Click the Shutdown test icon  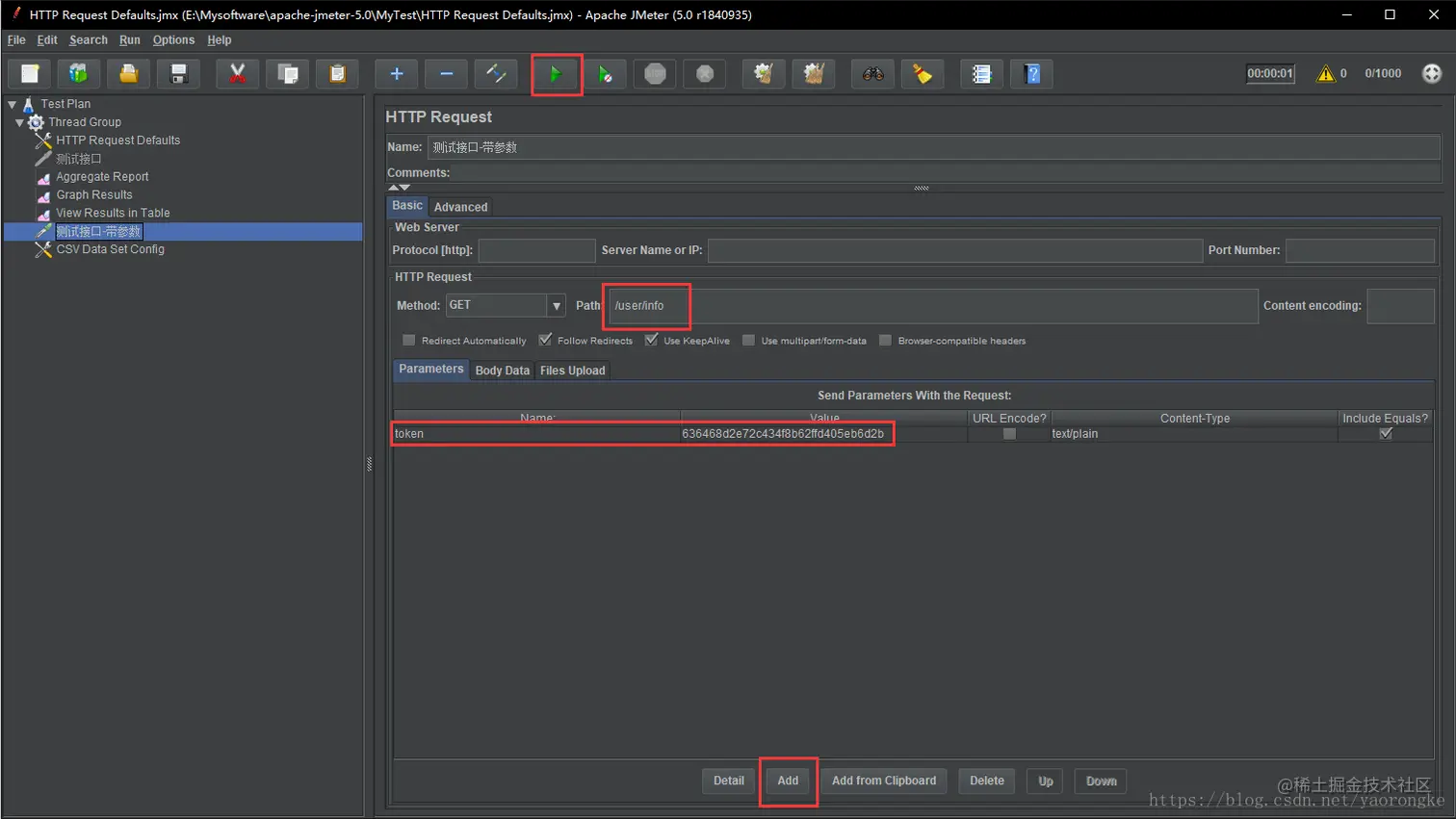pyautogui.click(x=705, y=74)
